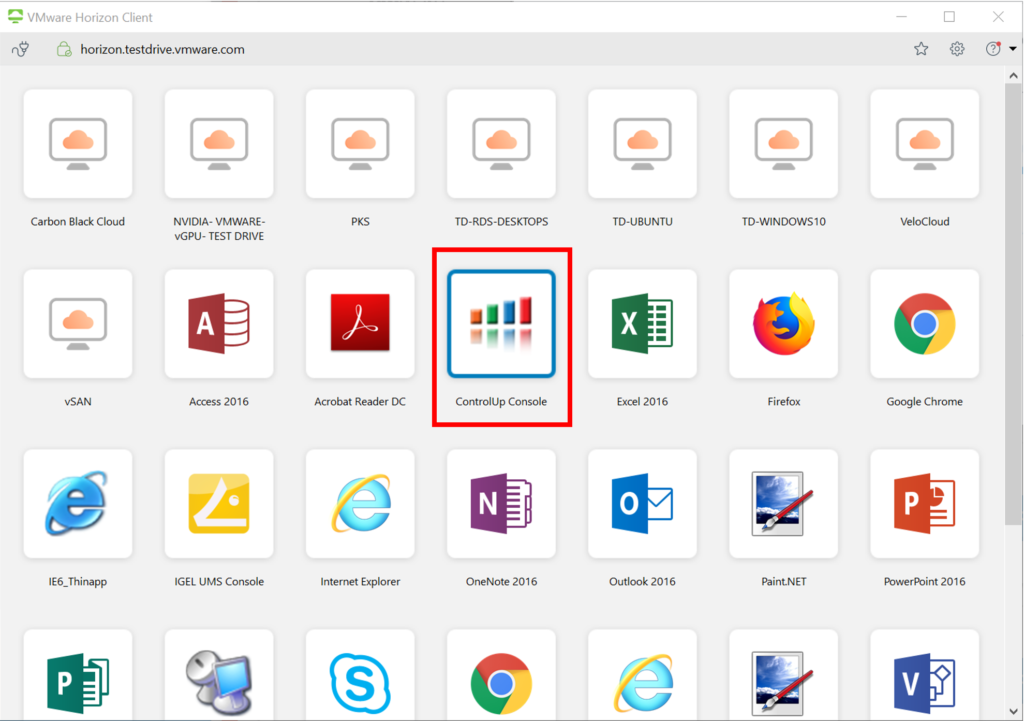1024x721 pixels.
Task: Launch the IE6_Thinapp application
Action: (78, 504)
